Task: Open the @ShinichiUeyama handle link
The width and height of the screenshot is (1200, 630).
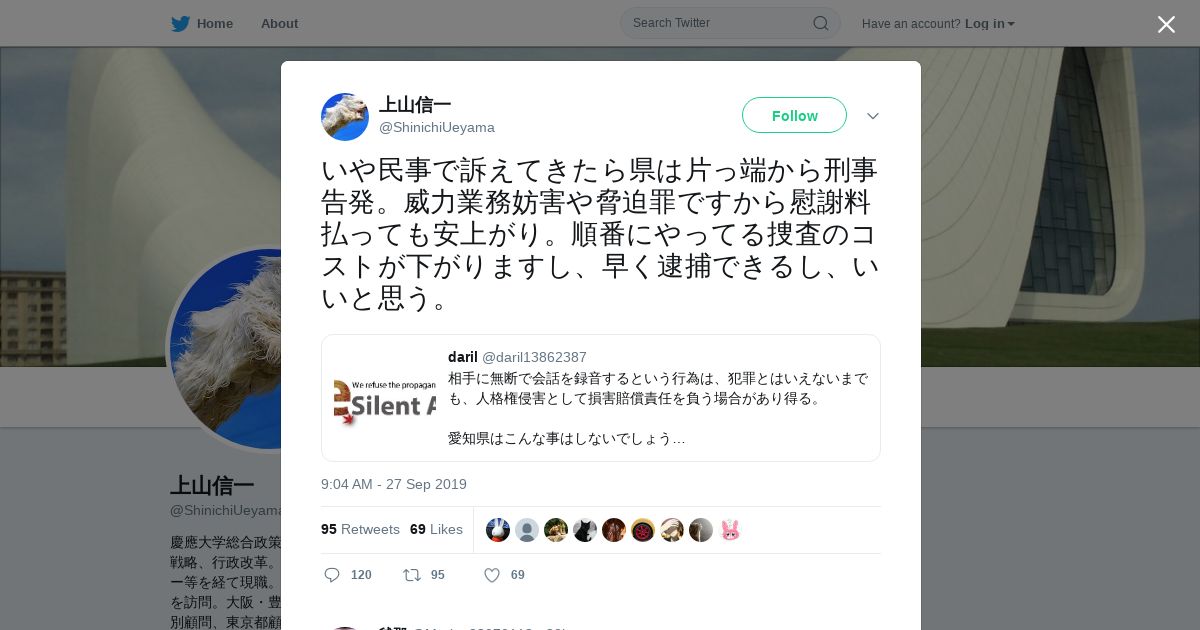Action: [437, 127]
